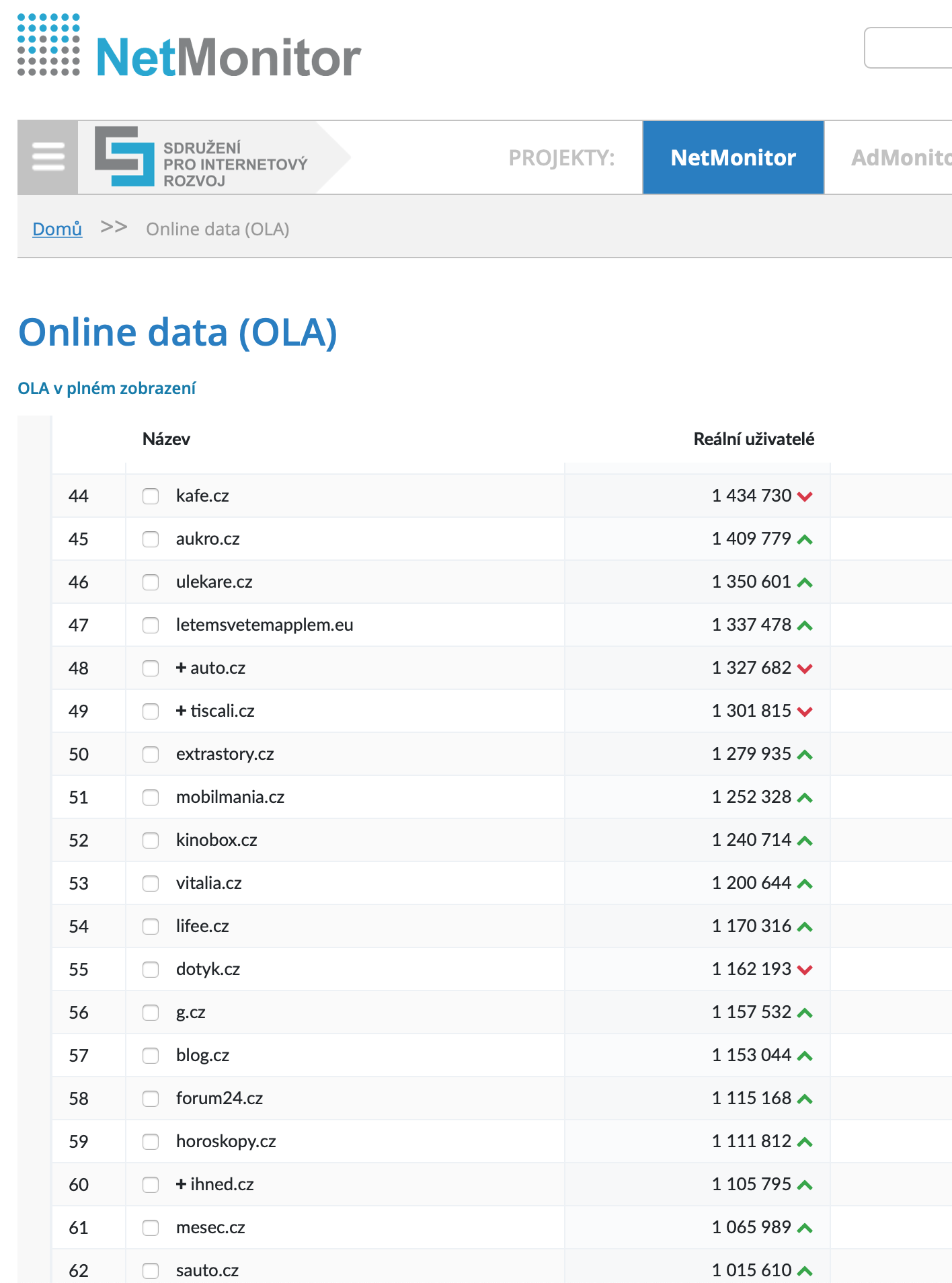Open the AdMonitoring project tab
Image resolution: width=952 pixels, height=1283 pixels.
(901, 157)
